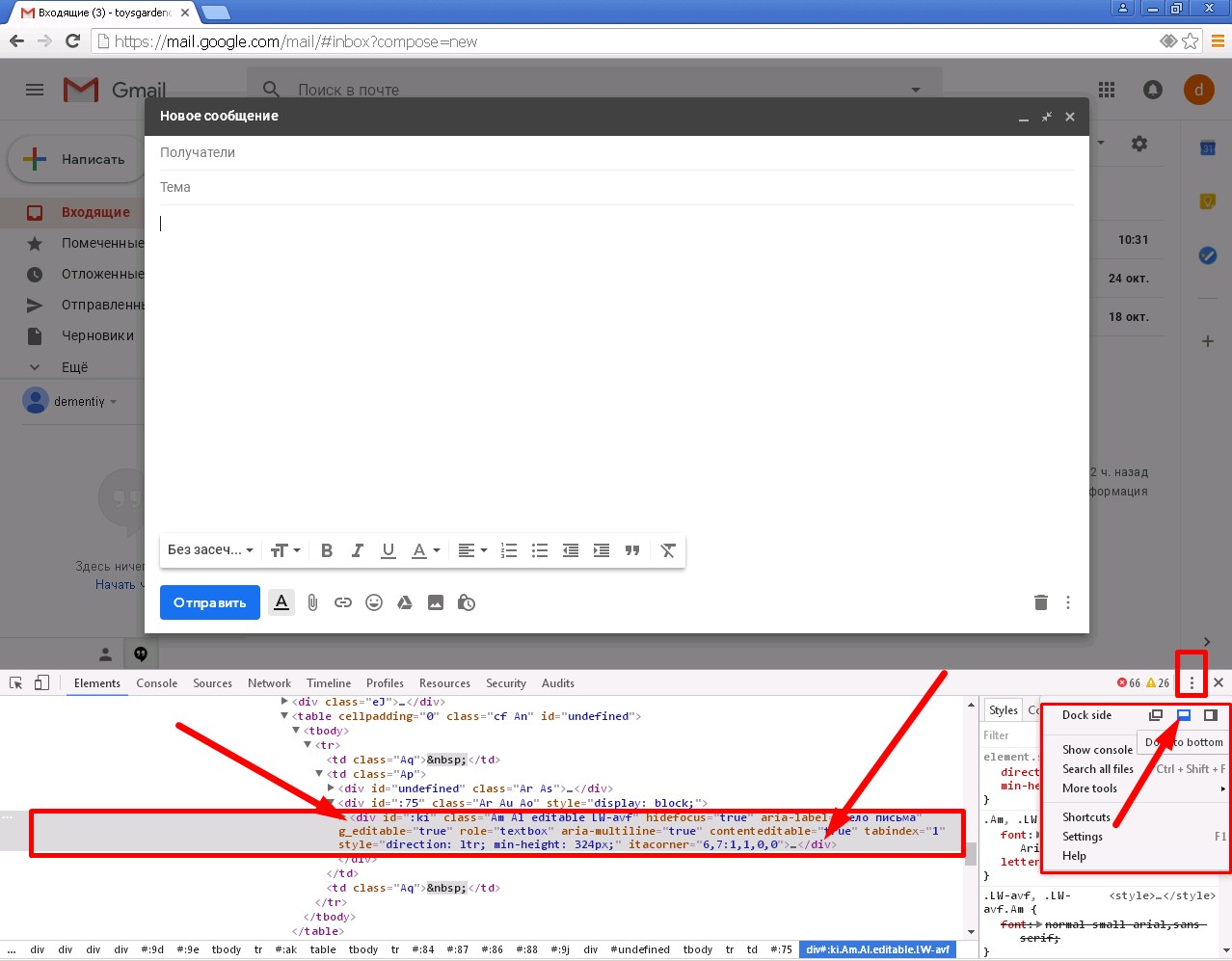
Task: Toggle bold formatting in compose toolbar
Action: [327, 550]
